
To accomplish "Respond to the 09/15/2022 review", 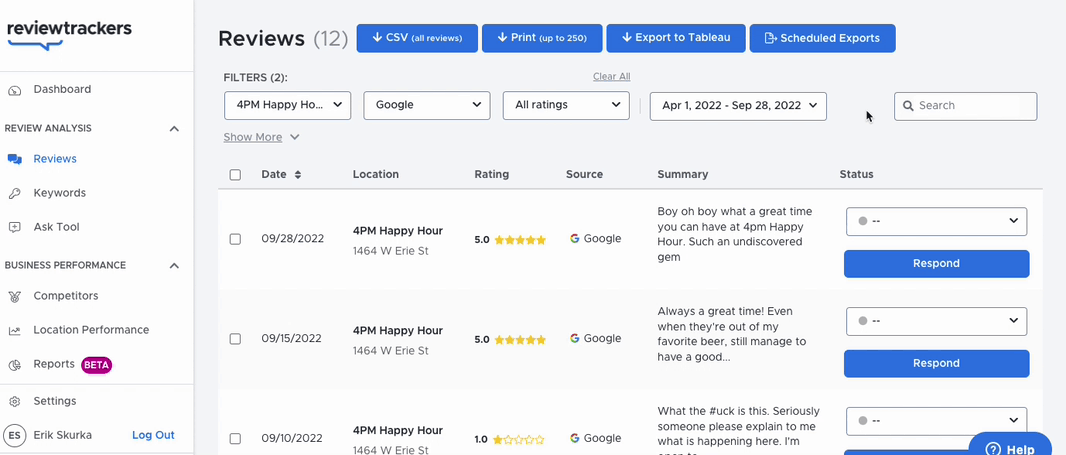I will tap(936, 364).
